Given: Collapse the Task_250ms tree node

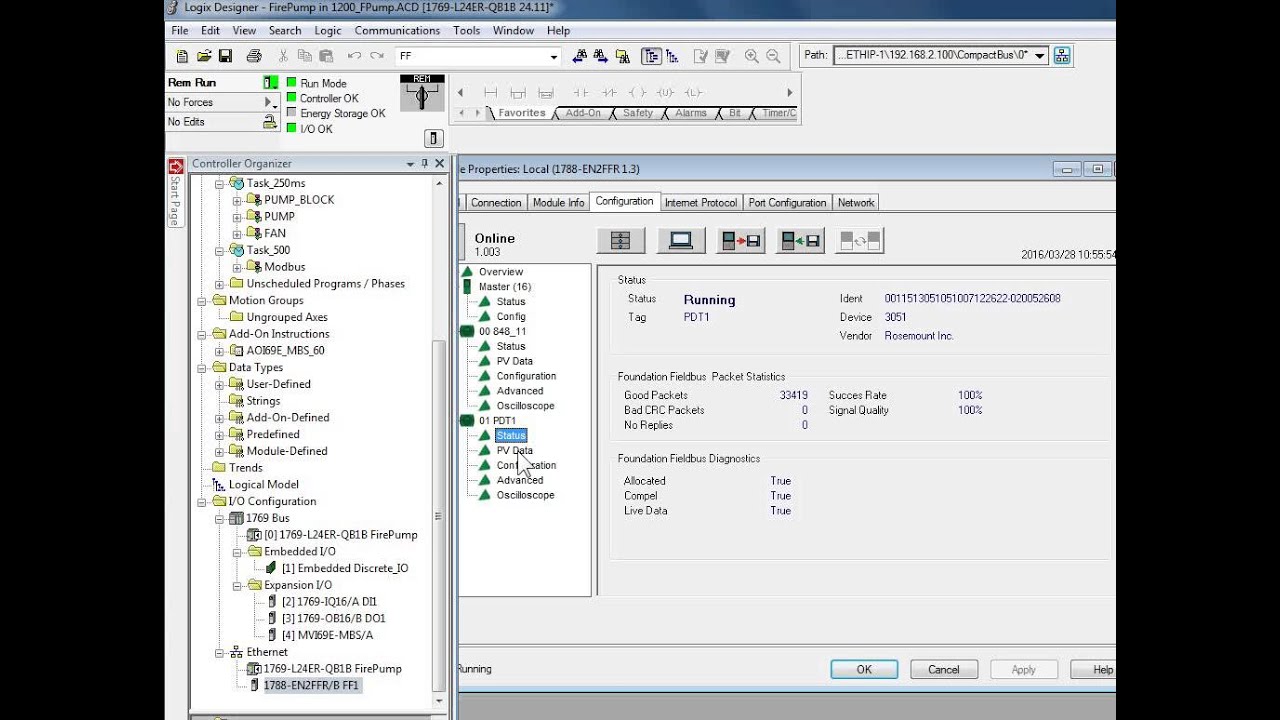Looking at the screenshot, I should [220, 183].
